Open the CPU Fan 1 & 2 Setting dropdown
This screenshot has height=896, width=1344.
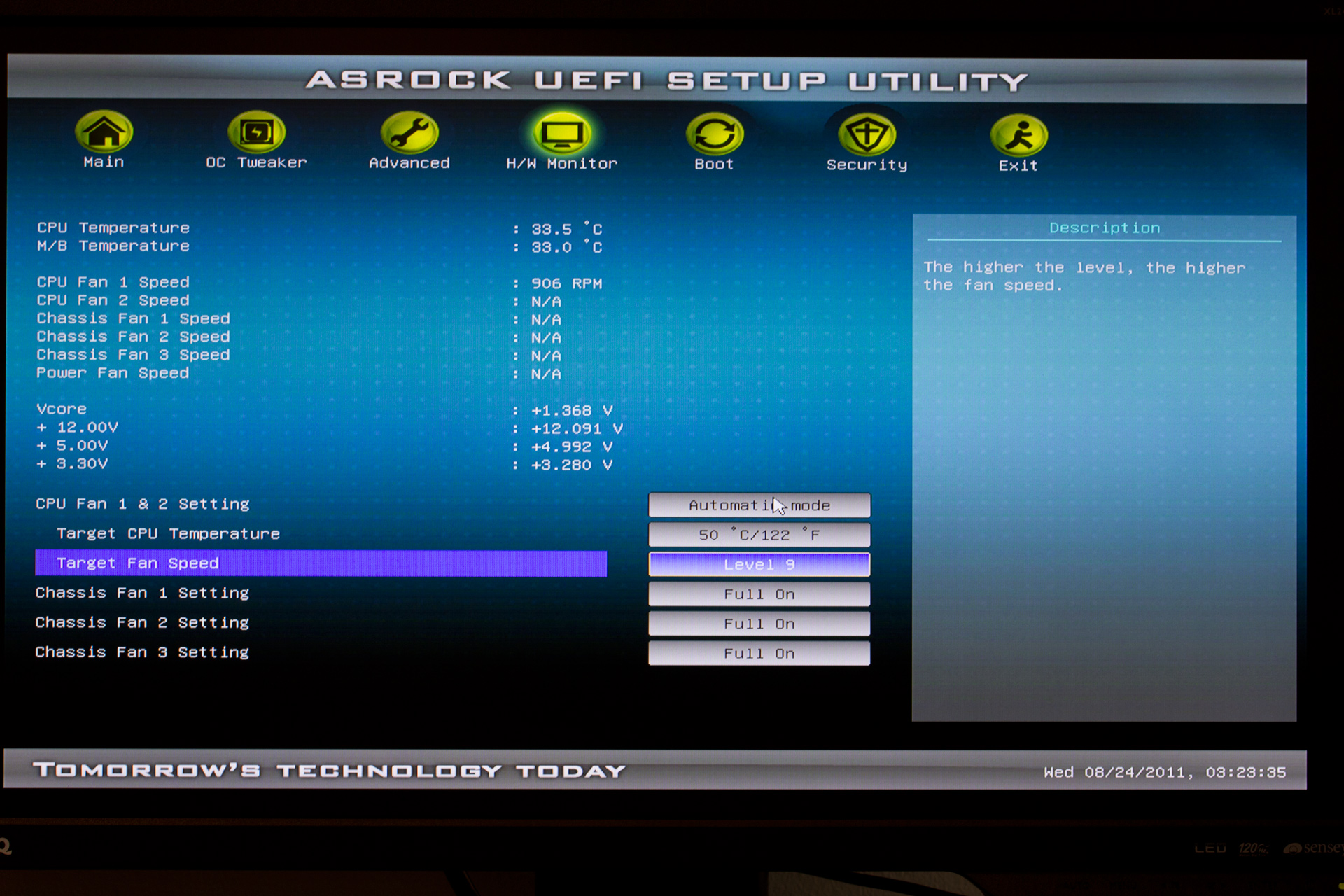coord(759,505)
